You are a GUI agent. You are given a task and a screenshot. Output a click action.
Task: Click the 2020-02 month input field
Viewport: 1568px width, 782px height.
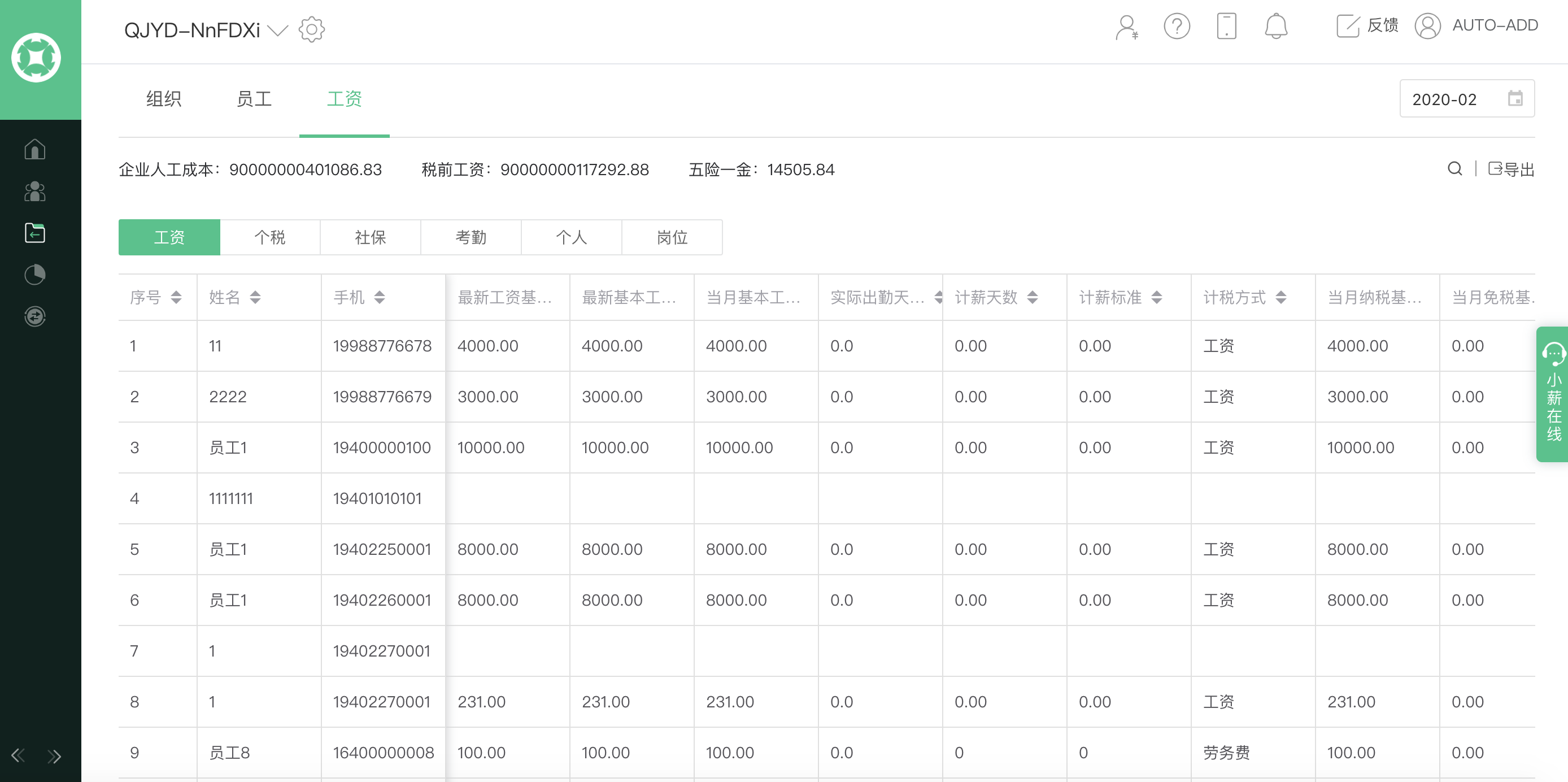(1467, 99)
